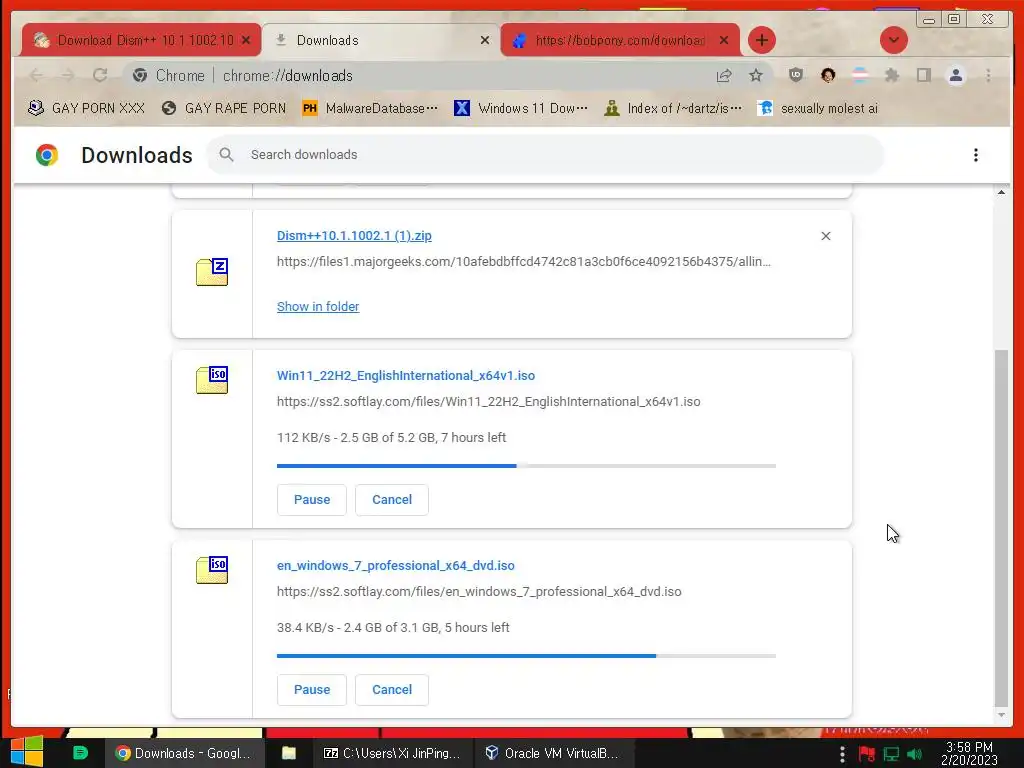1024x768 pixels.
Task: Open the MalwareDatabase bookmark
Action: 370,108
